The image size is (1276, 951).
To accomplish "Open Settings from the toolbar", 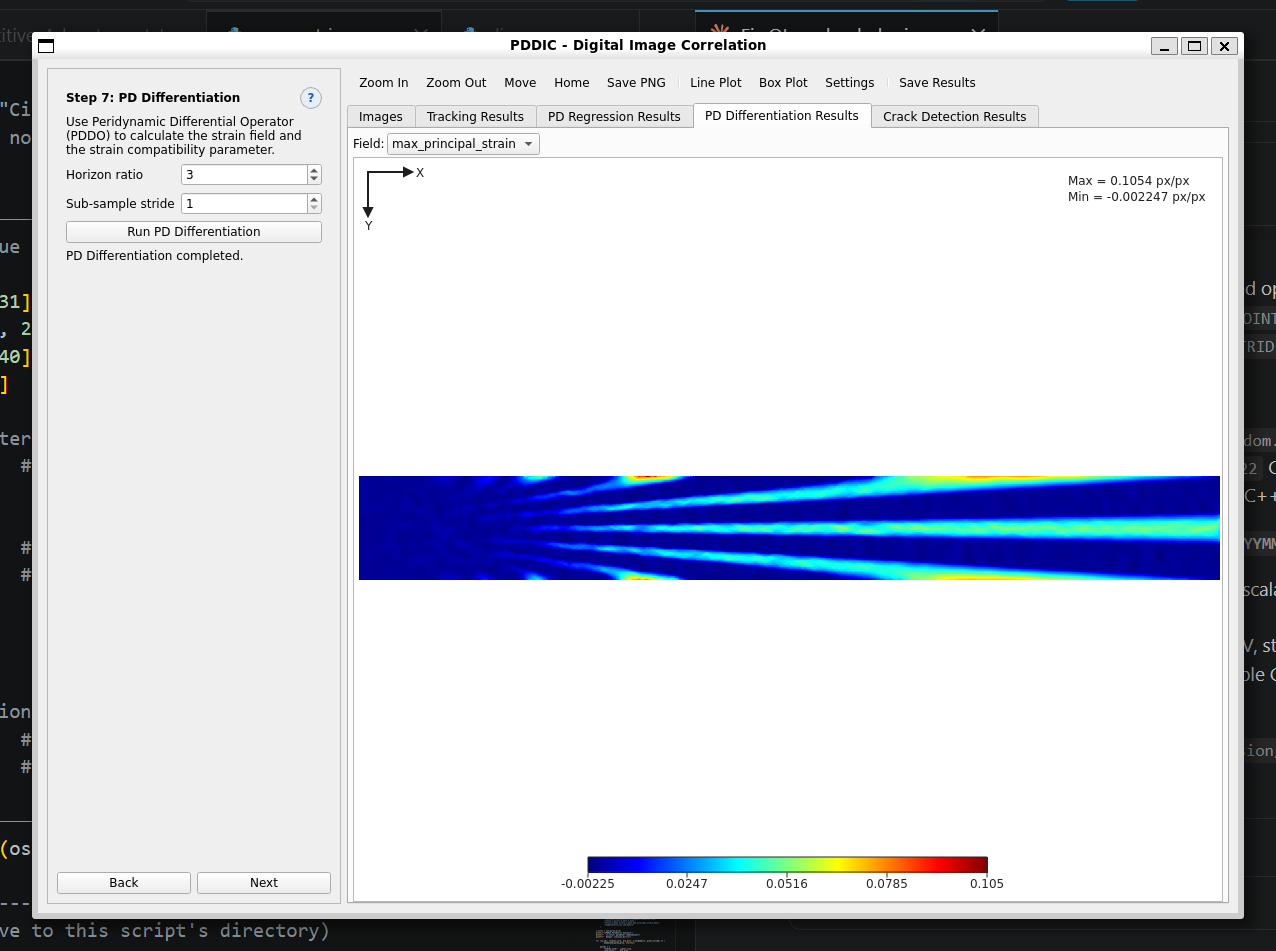I will 850,83.
